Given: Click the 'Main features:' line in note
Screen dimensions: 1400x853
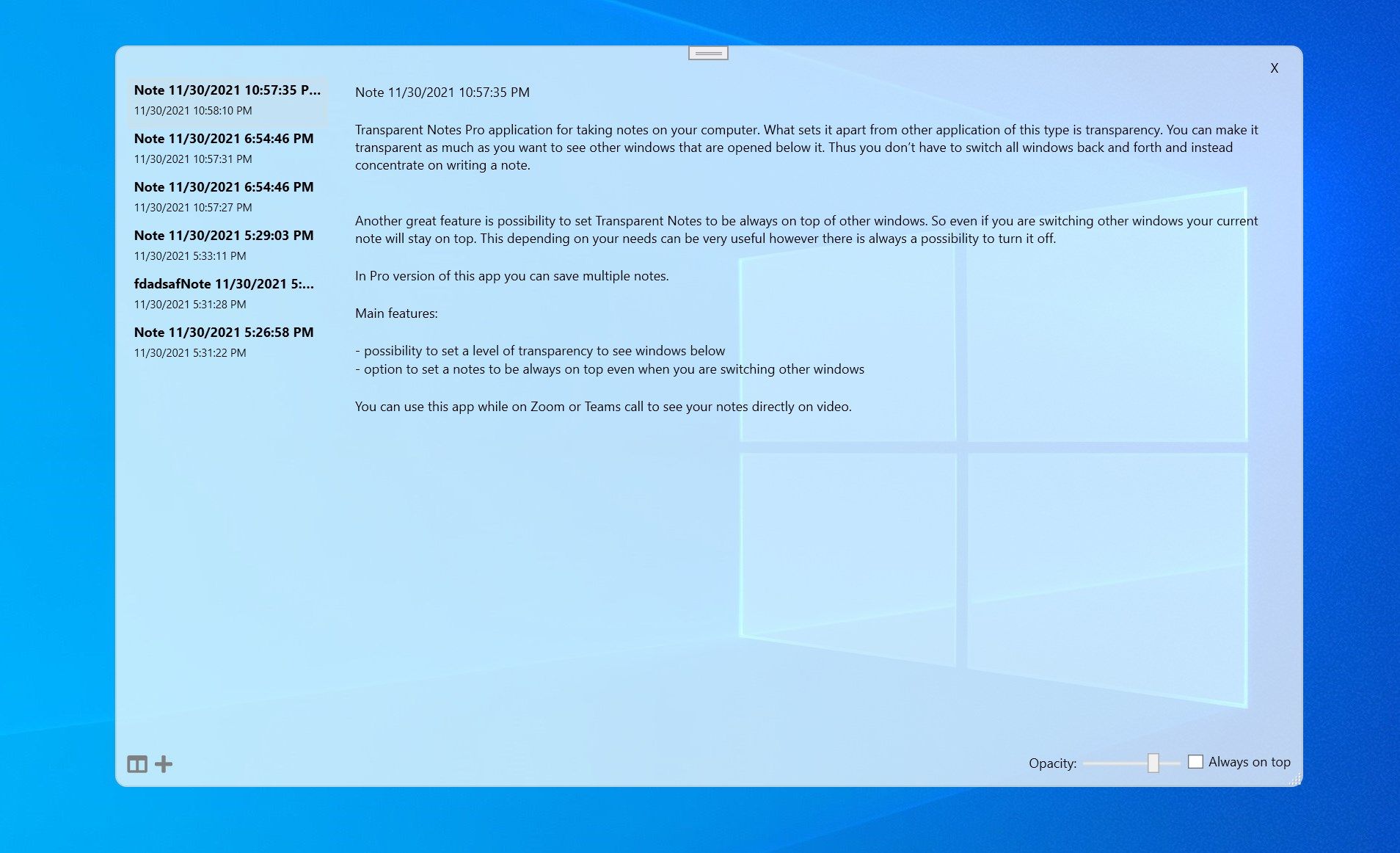Looking at the screenshot, I should pos(396,313).
